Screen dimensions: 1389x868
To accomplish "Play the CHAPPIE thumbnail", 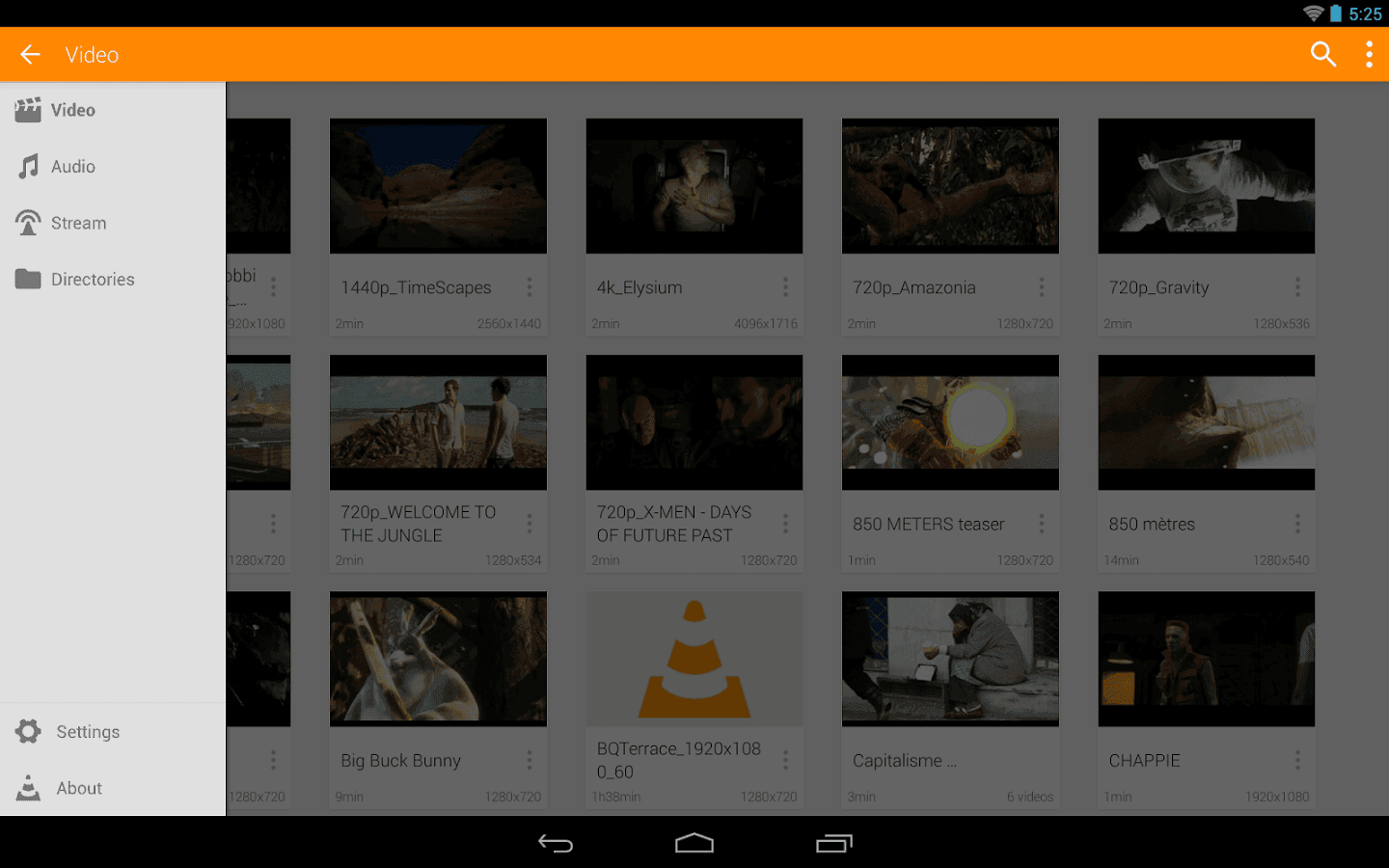I will click(x=1207, y=659).
